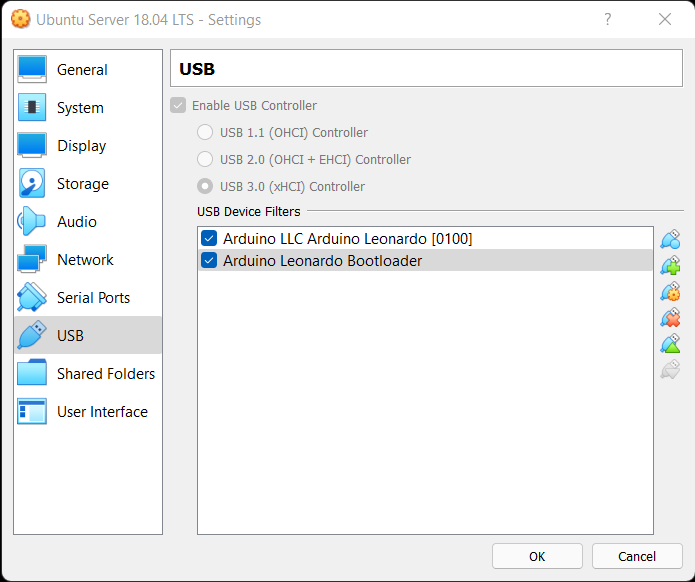The width and height of the screenshot is (695, 582).
Task: Open the help question mark button
Action: click(x=608, y=20)
